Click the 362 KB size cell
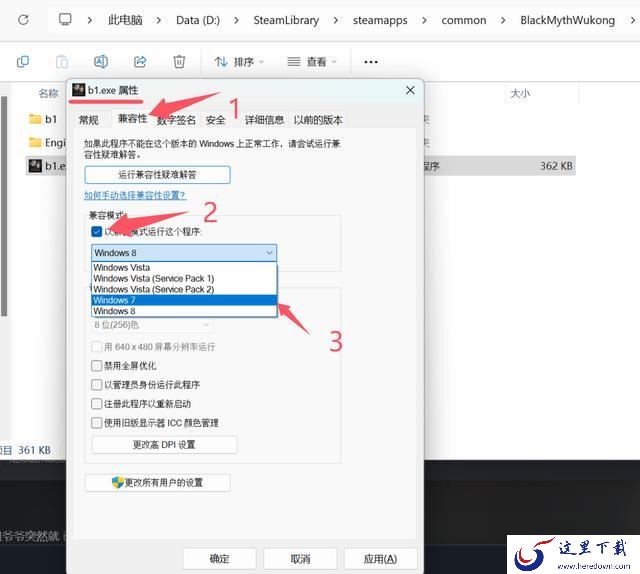Viewport: 640px width, 574px height. [556, 166]
